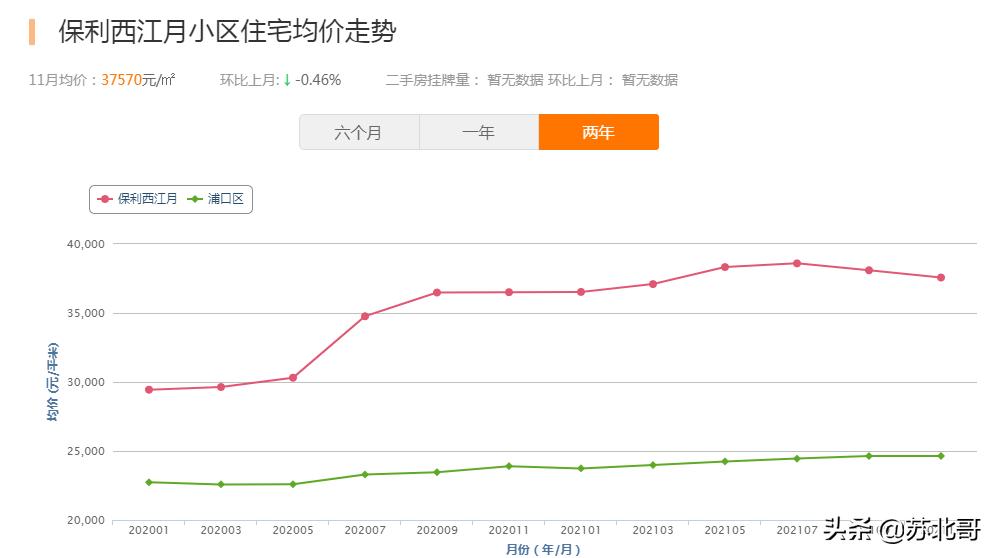Screen dimensions: 997x558
Task: Click the last 浦口区 data point
Action: pos(941,456)
